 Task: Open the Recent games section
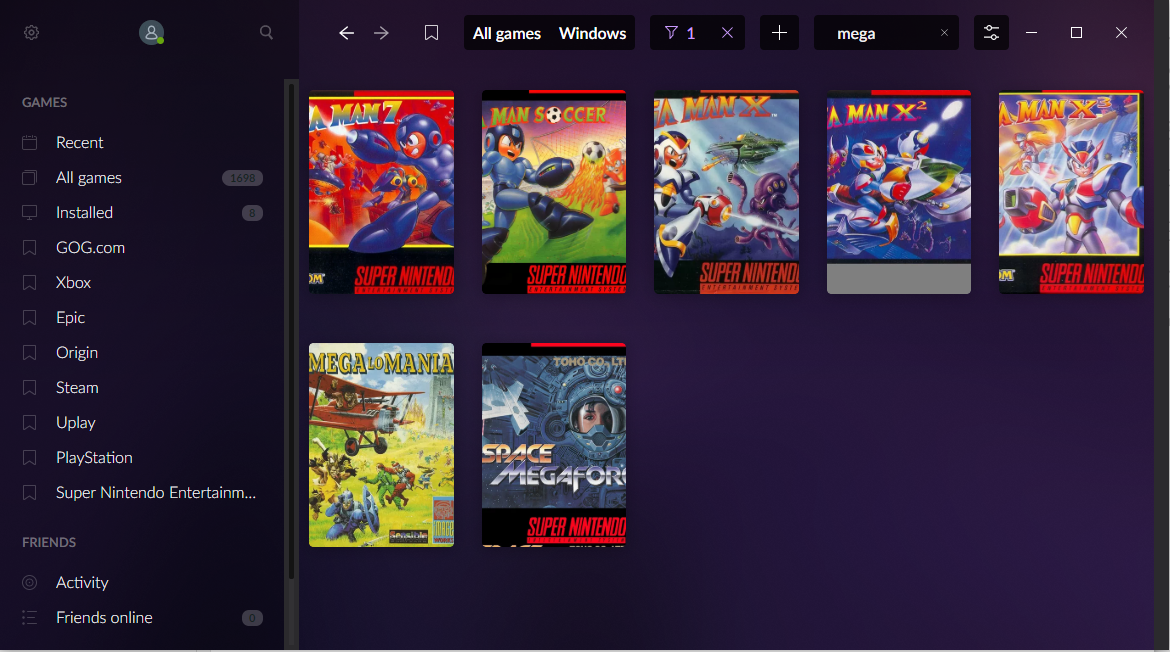coord(79,142)
